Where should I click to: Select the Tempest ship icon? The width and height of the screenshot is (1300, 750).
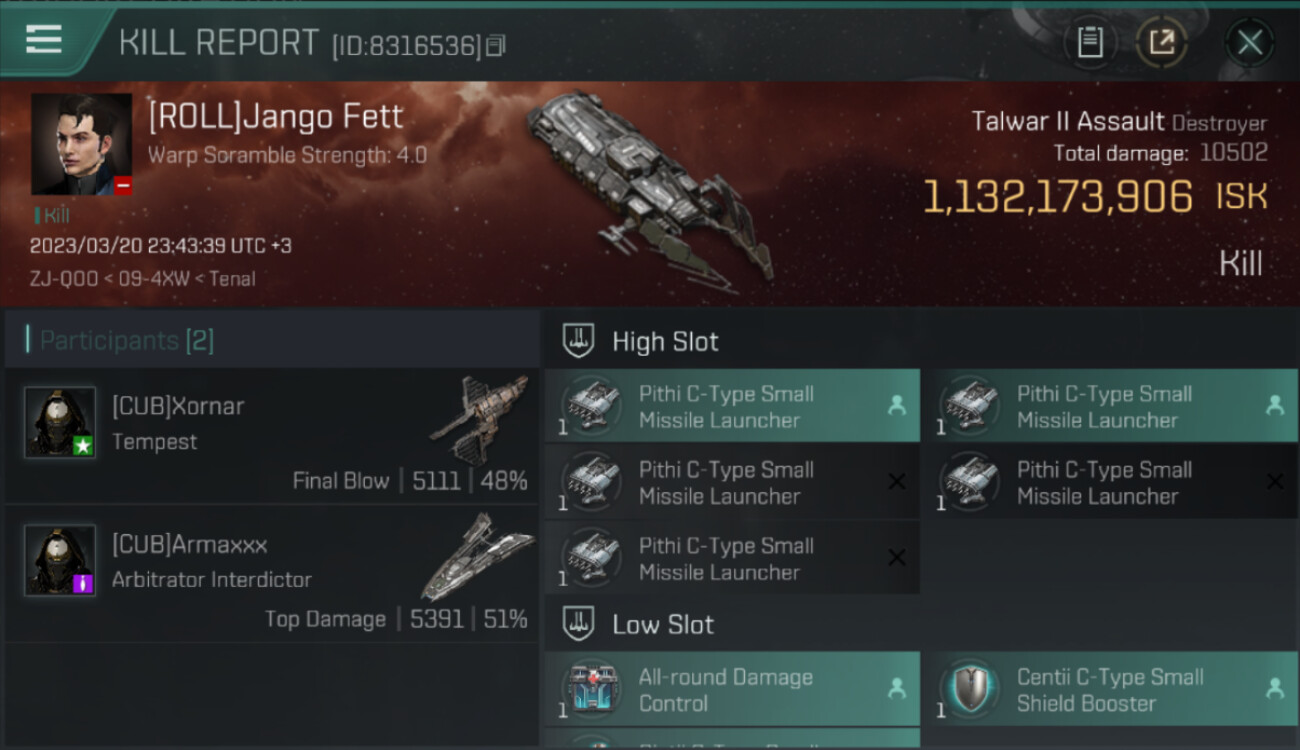(x=478, y=420)
